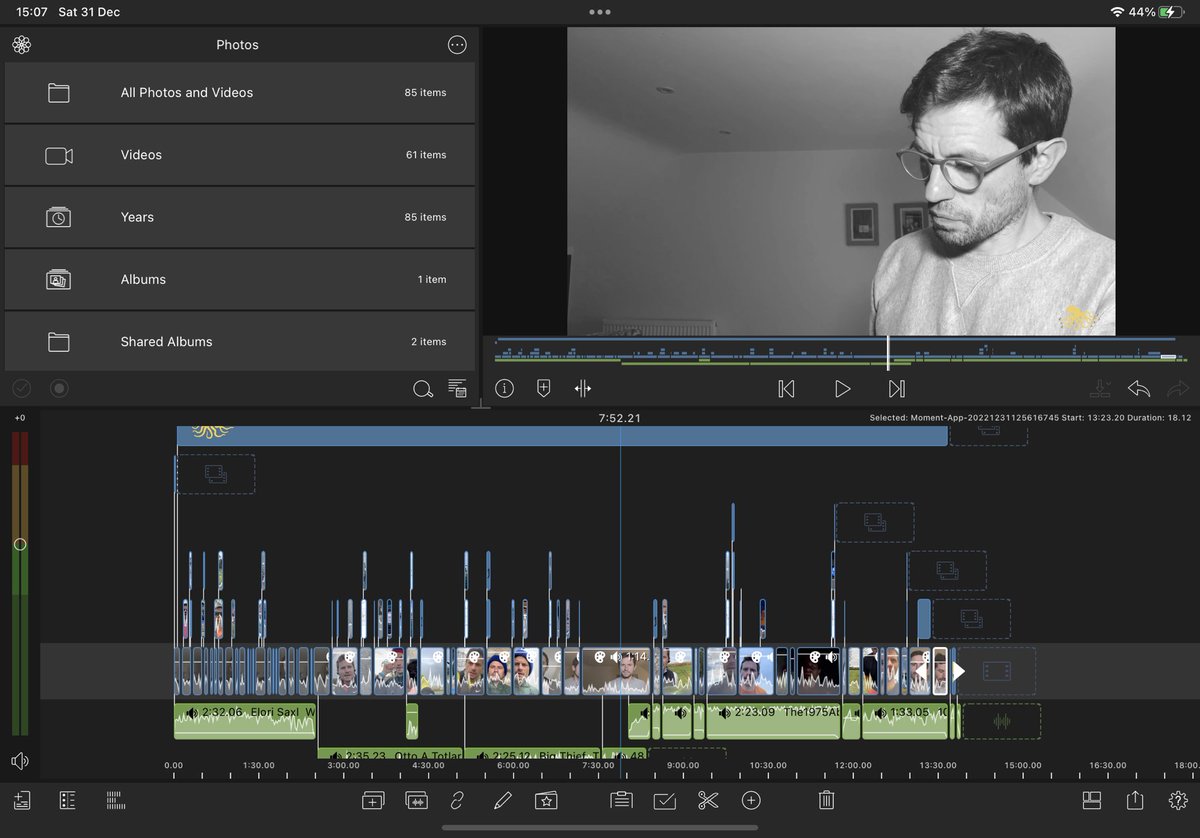Open All Photos and Videos folder
This screenshot has width=1200, height=838.
[x=240, y=93]
